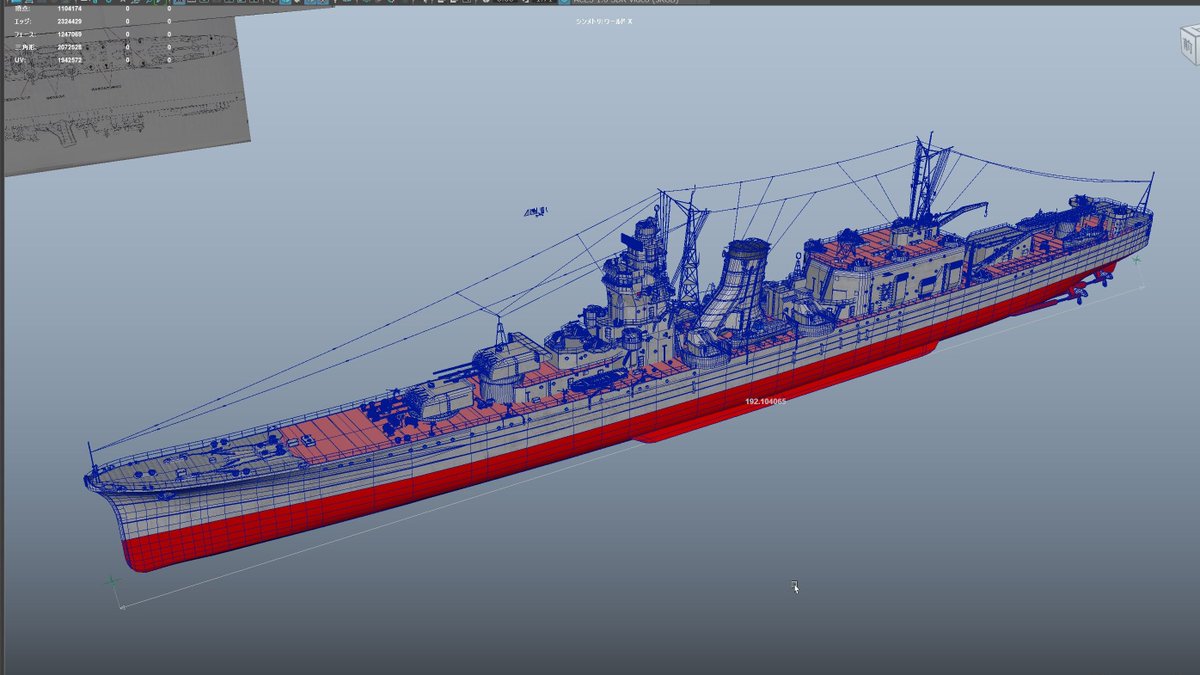Click the UV count 1942572 in HUD
1200x675 pixels.
point(69,60)
